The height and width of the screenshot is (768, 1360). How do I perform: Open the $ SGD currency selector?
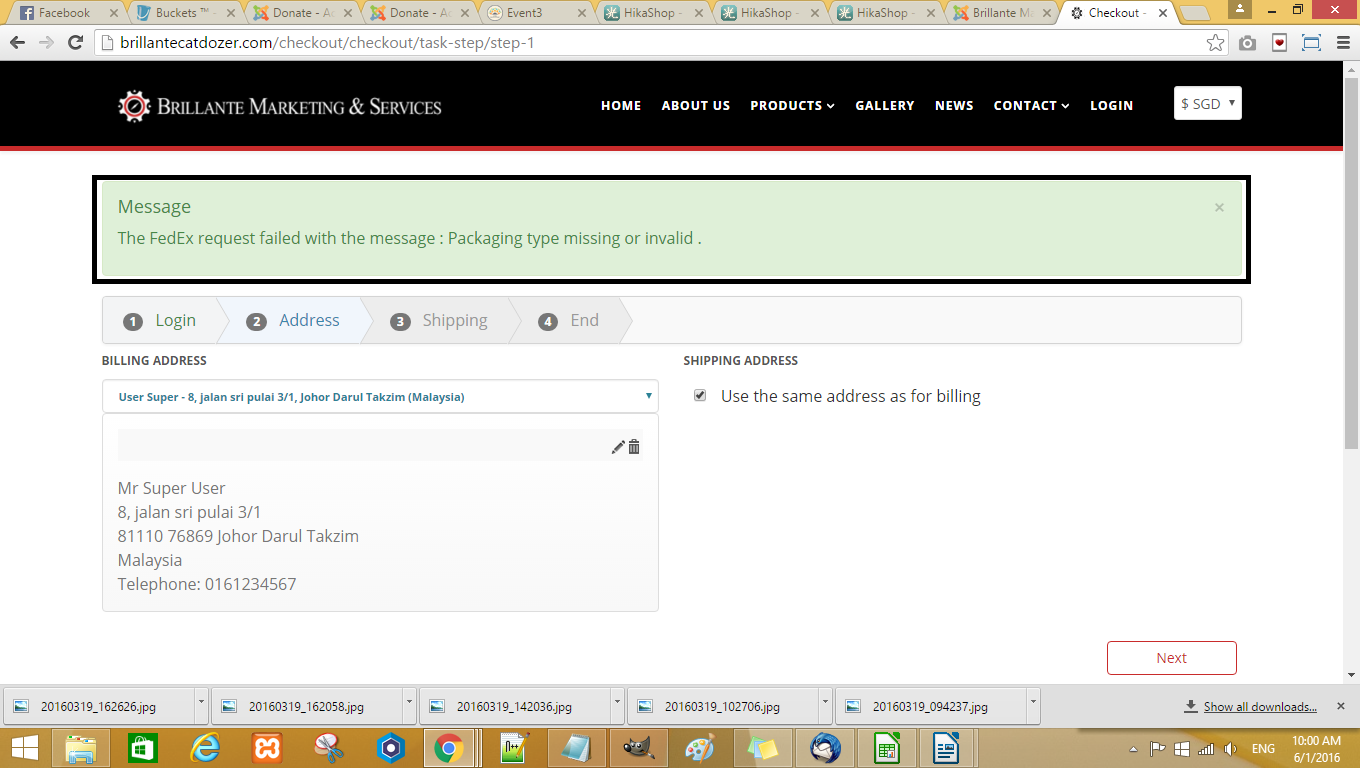pyautogui.click(x=1208, y=104)
